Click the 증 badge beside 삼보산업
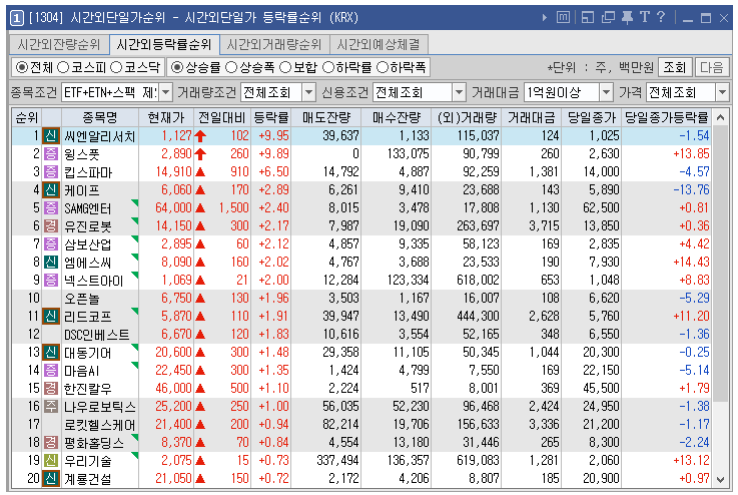This screenshot has width=738, height=495. (x=50, y=244)
